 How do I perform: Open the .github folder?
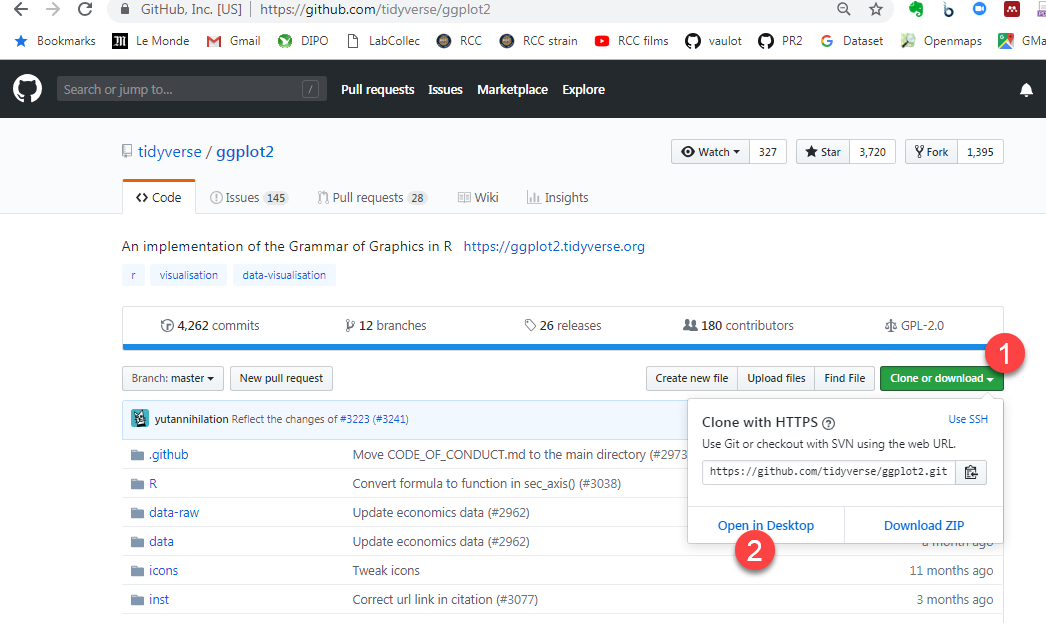[x=169, y=454]
